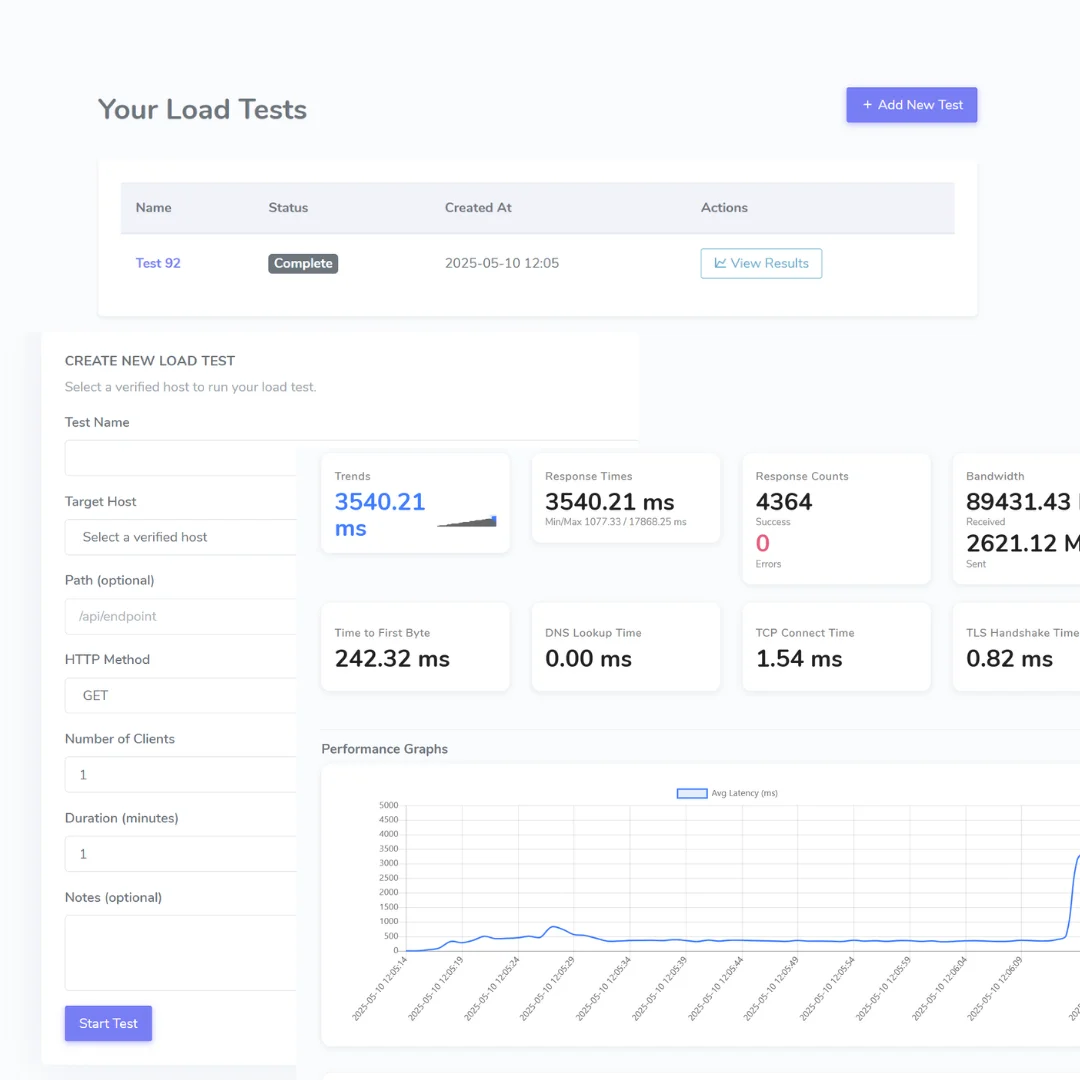The height and width of the screenshot is (1080, 1080).
Task: Click the latency line in the graph
Action: pos(744,940)
